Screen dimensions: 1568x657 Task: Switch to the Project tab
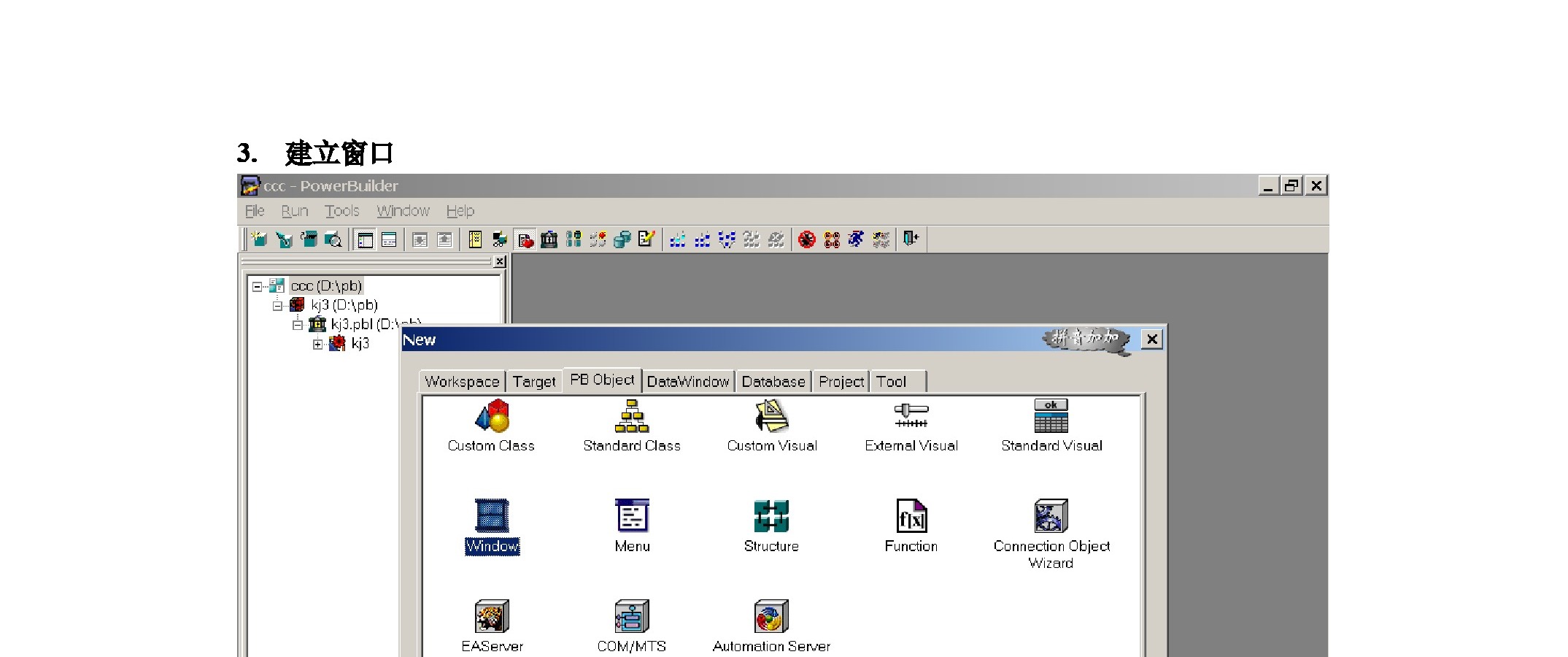tap(841, 382)
